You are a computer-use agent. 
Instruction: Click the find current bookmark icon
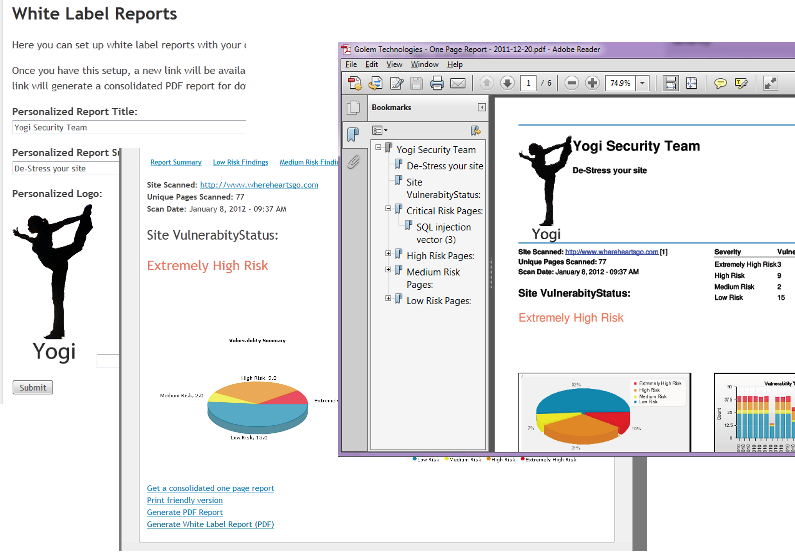(x=476, y=130)
